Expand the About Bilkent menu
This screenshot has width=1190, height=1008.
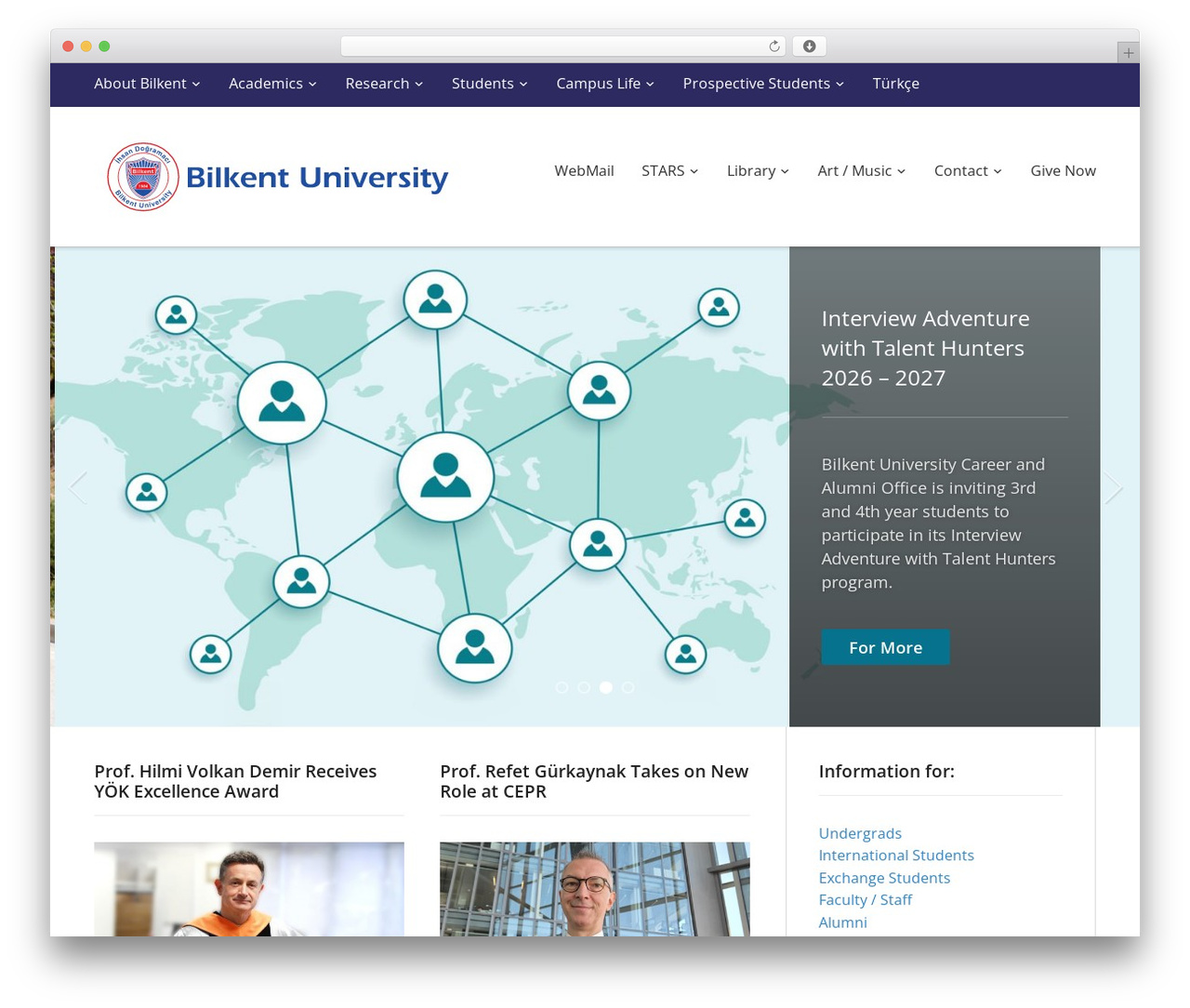[147, 84]
